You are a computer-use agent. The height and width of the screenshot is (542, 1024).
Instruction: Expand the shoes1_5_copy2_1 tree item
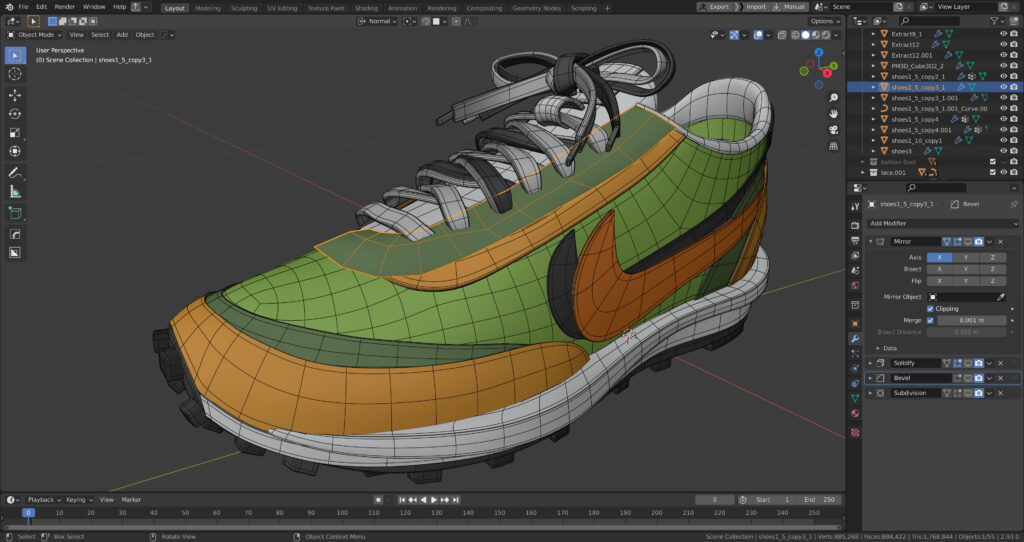tap(874, 76)
